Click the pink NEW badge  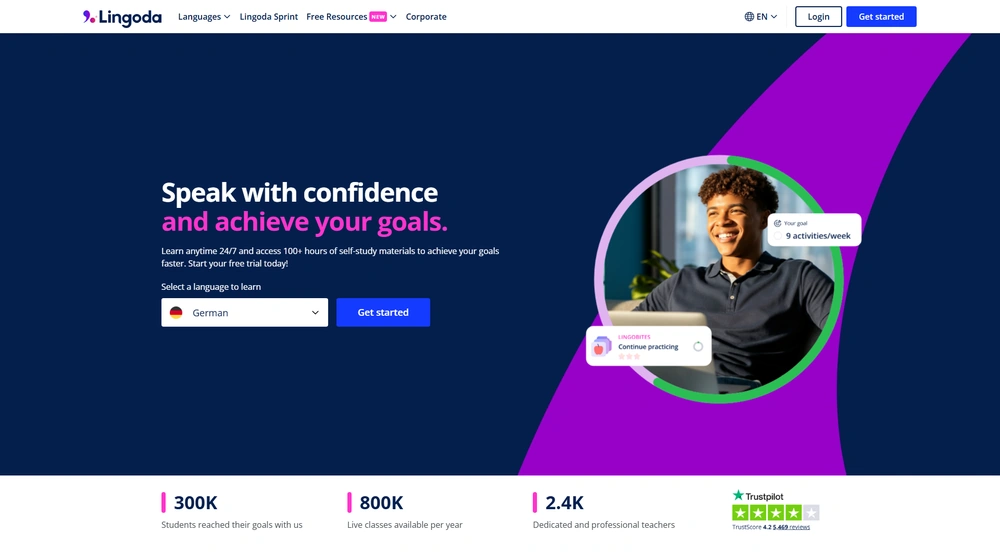378,17
